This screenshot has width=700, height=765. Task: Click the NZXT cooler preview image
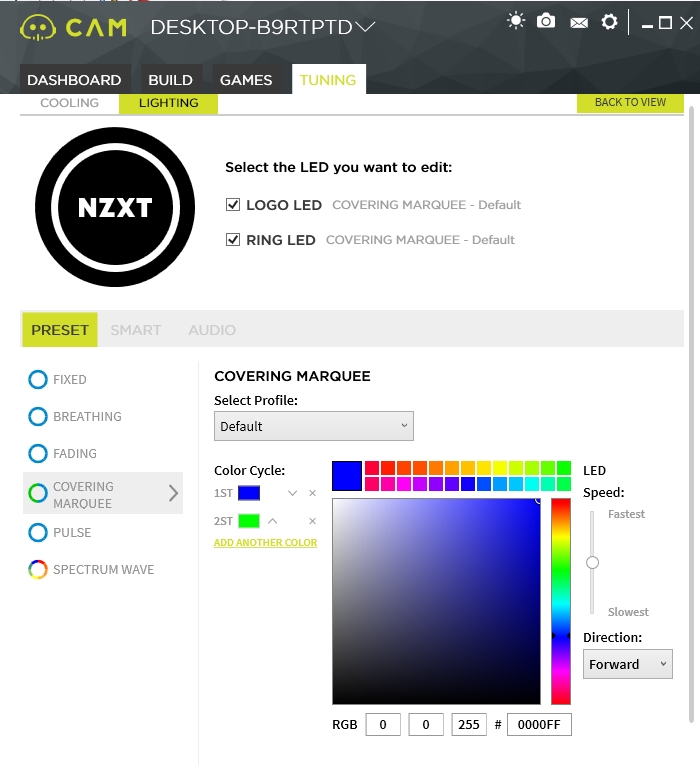point(115,207)
